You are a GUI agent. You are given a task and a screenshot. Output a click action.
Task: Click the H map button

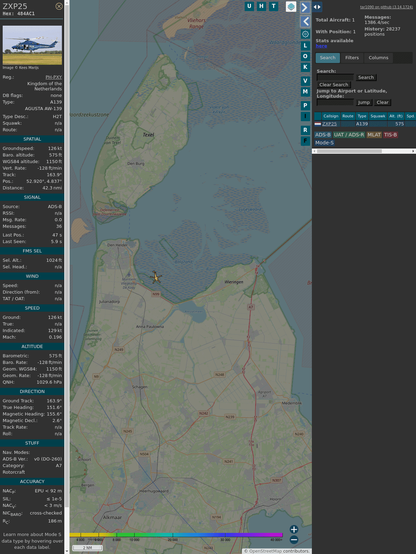(x=262, y=6)
